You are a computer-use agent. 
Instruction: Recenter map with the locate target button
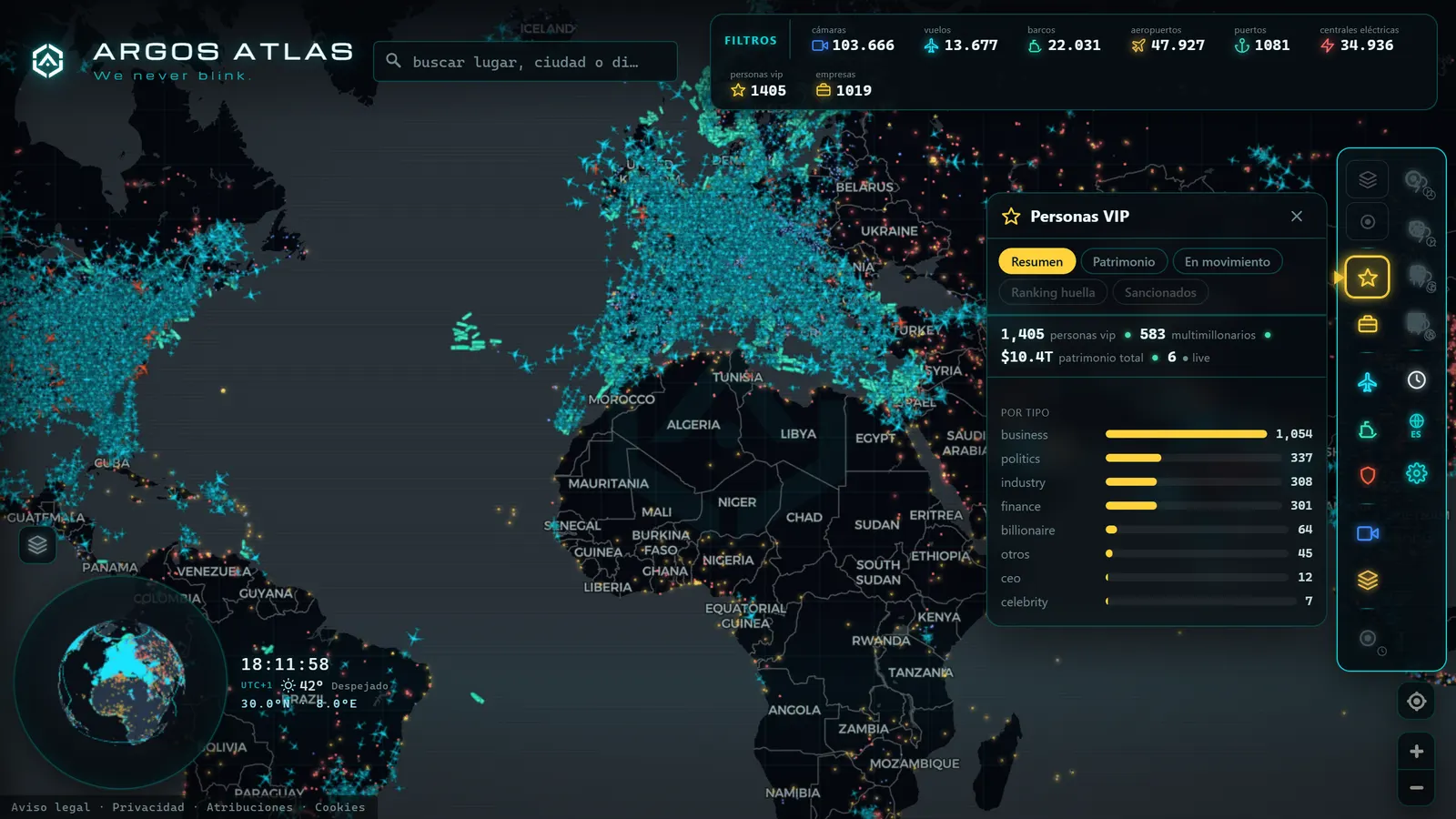(x=1416, y=702)
